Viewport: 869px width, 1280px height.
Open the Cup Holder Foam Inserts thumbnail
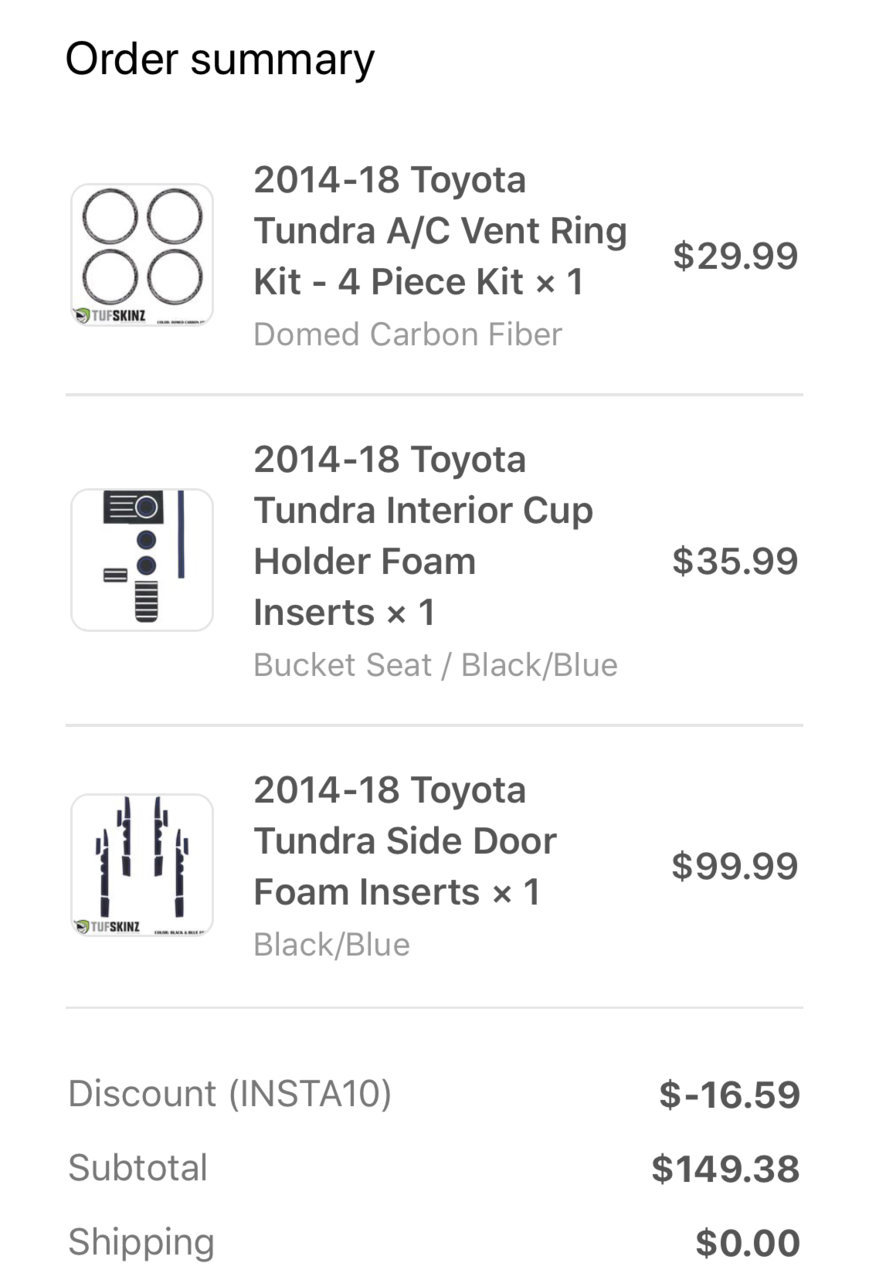(x=142, y=560)
